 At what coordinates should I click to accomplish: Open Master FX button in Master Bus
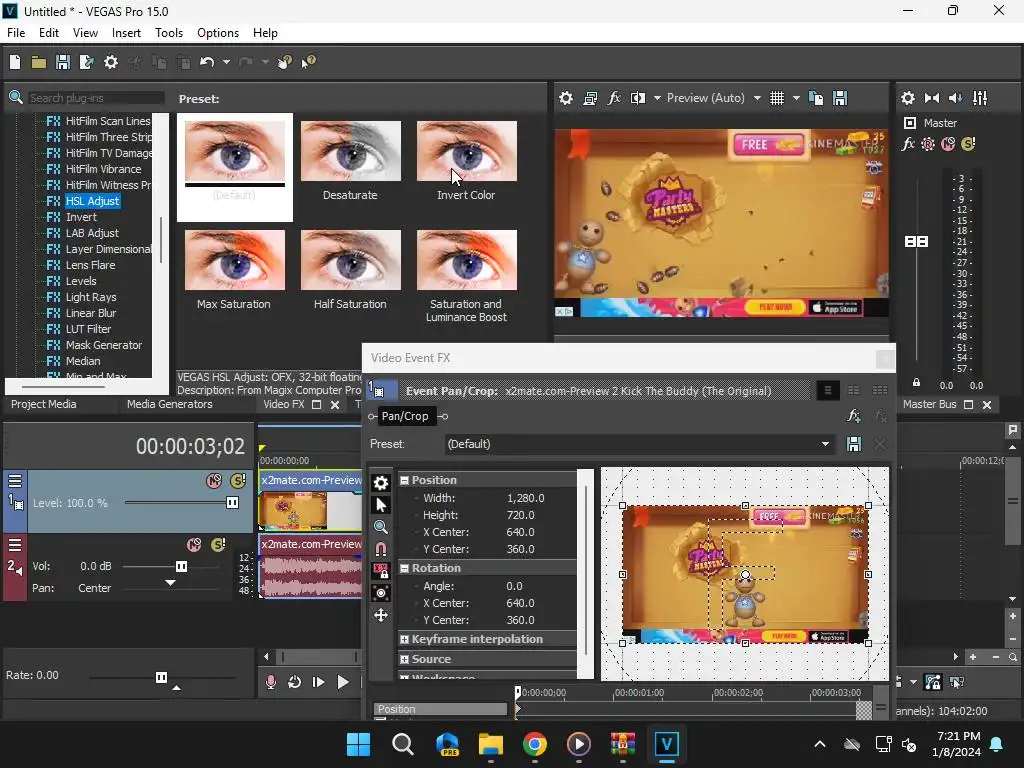tap(908, 144)
